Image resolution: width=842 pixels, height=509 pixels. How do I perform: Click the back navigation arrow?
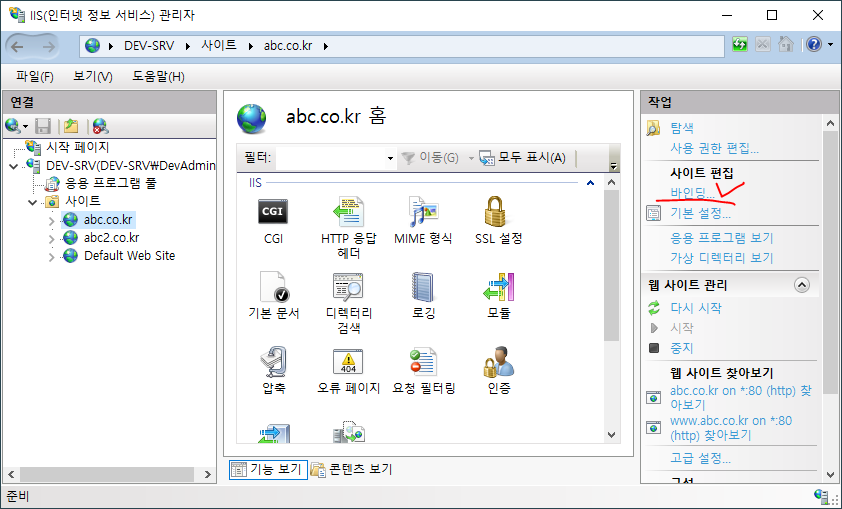tap(18, 47)
